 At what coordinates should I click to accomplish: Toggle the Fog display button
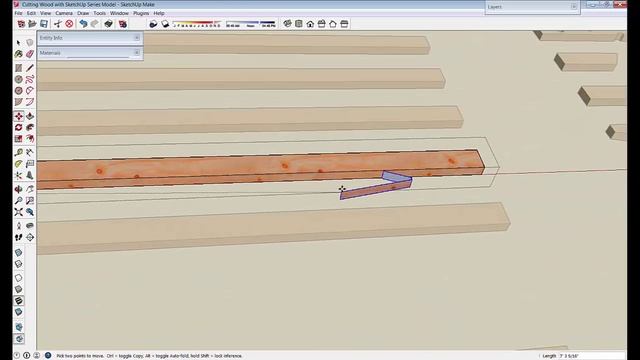point(165,24)
